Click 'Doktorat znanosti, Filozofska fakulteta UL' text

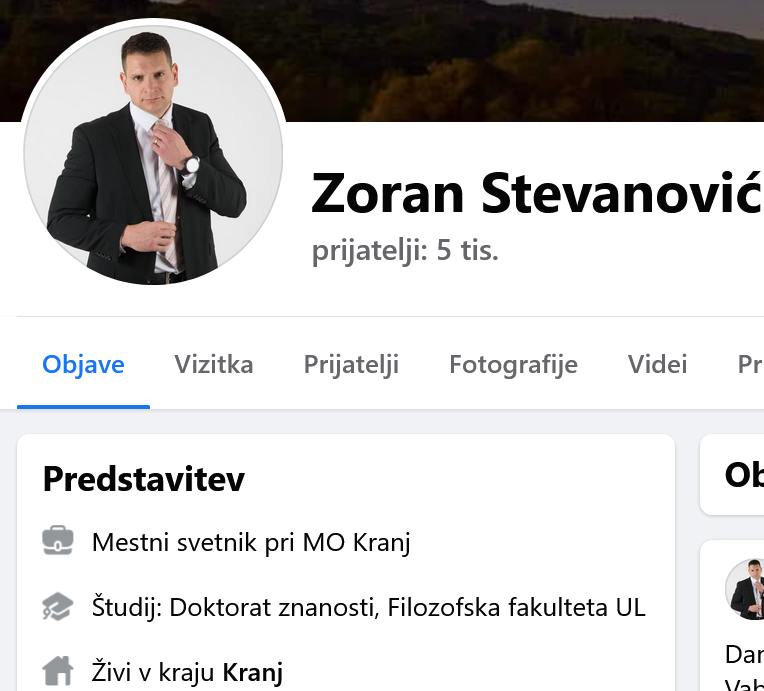pos(407,608)
